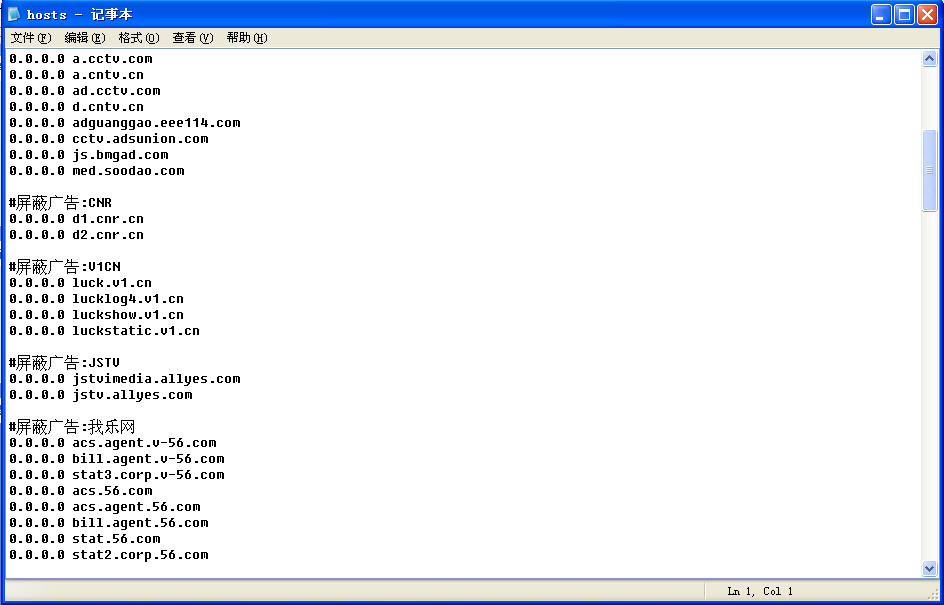
Task: Click the stat.56.com line
Action: click(85, 539)
